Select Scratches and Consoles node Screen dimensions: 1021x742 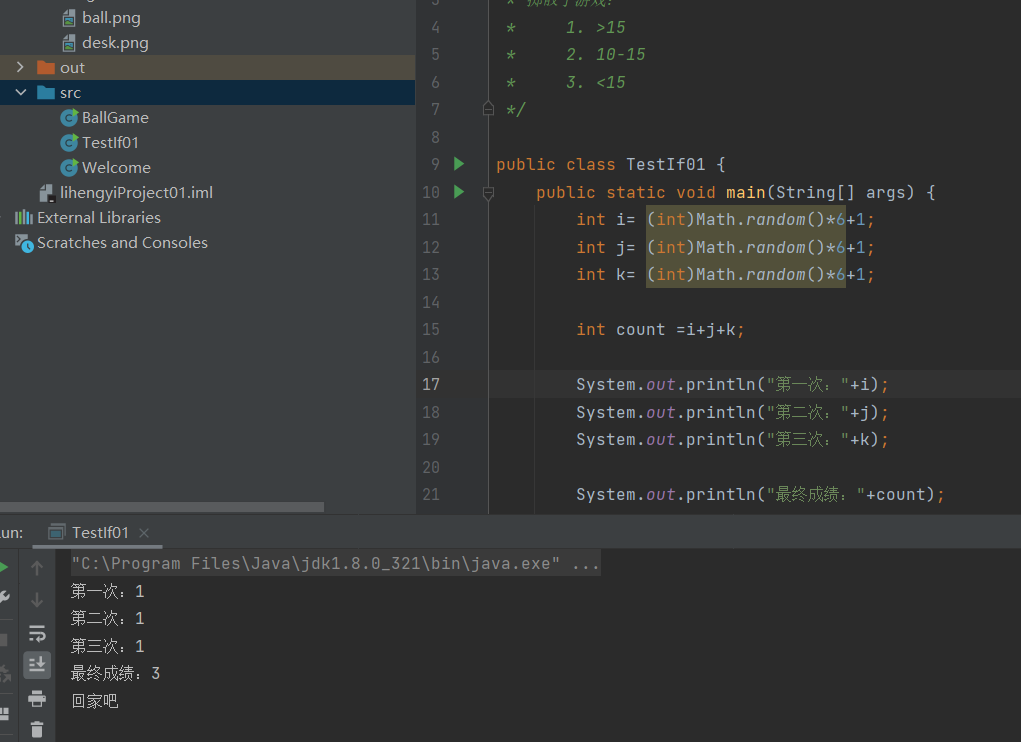(x=122, y=243)
